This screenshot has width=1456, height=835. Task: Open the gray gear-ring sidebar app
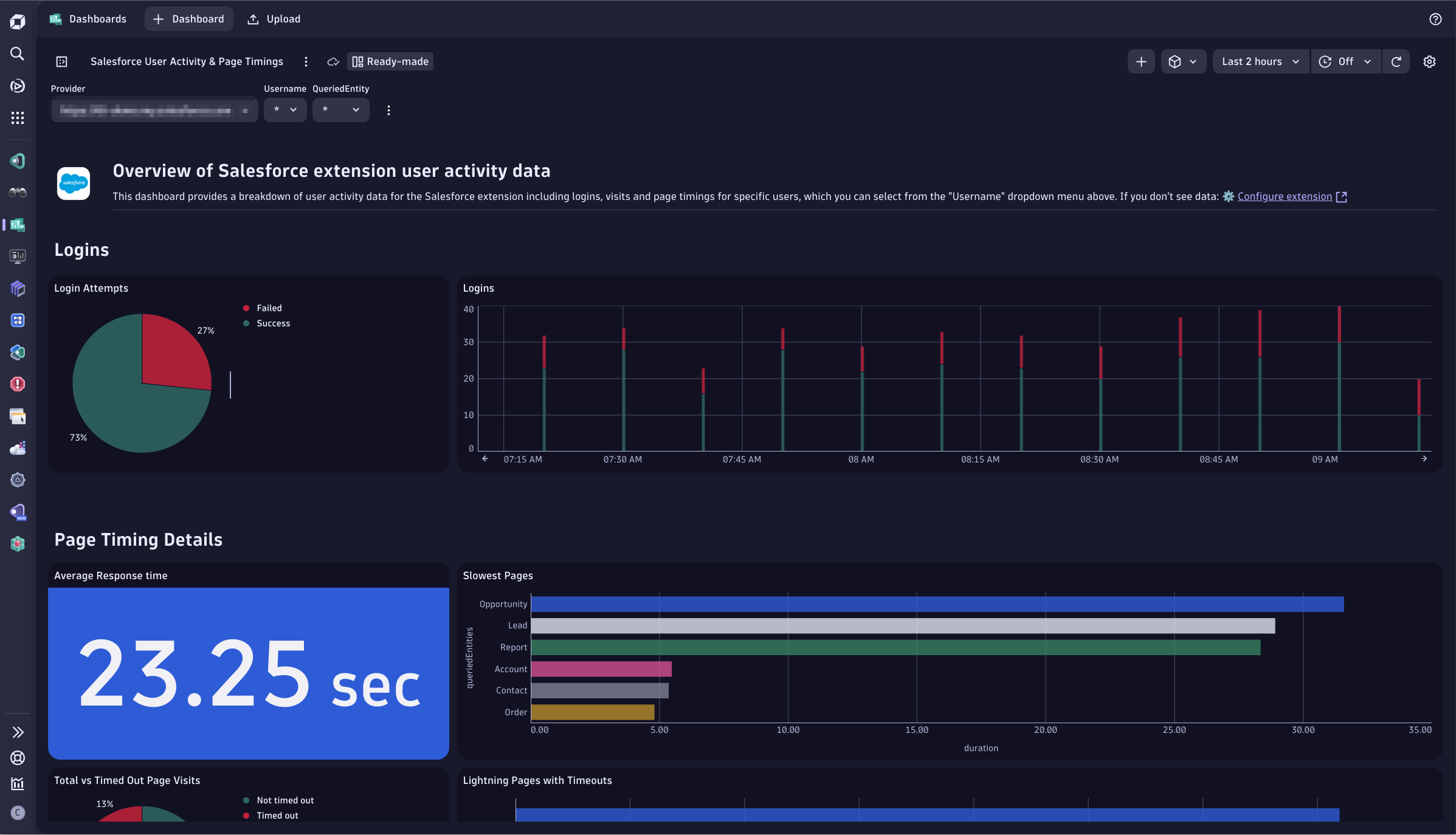click(18, 480)
